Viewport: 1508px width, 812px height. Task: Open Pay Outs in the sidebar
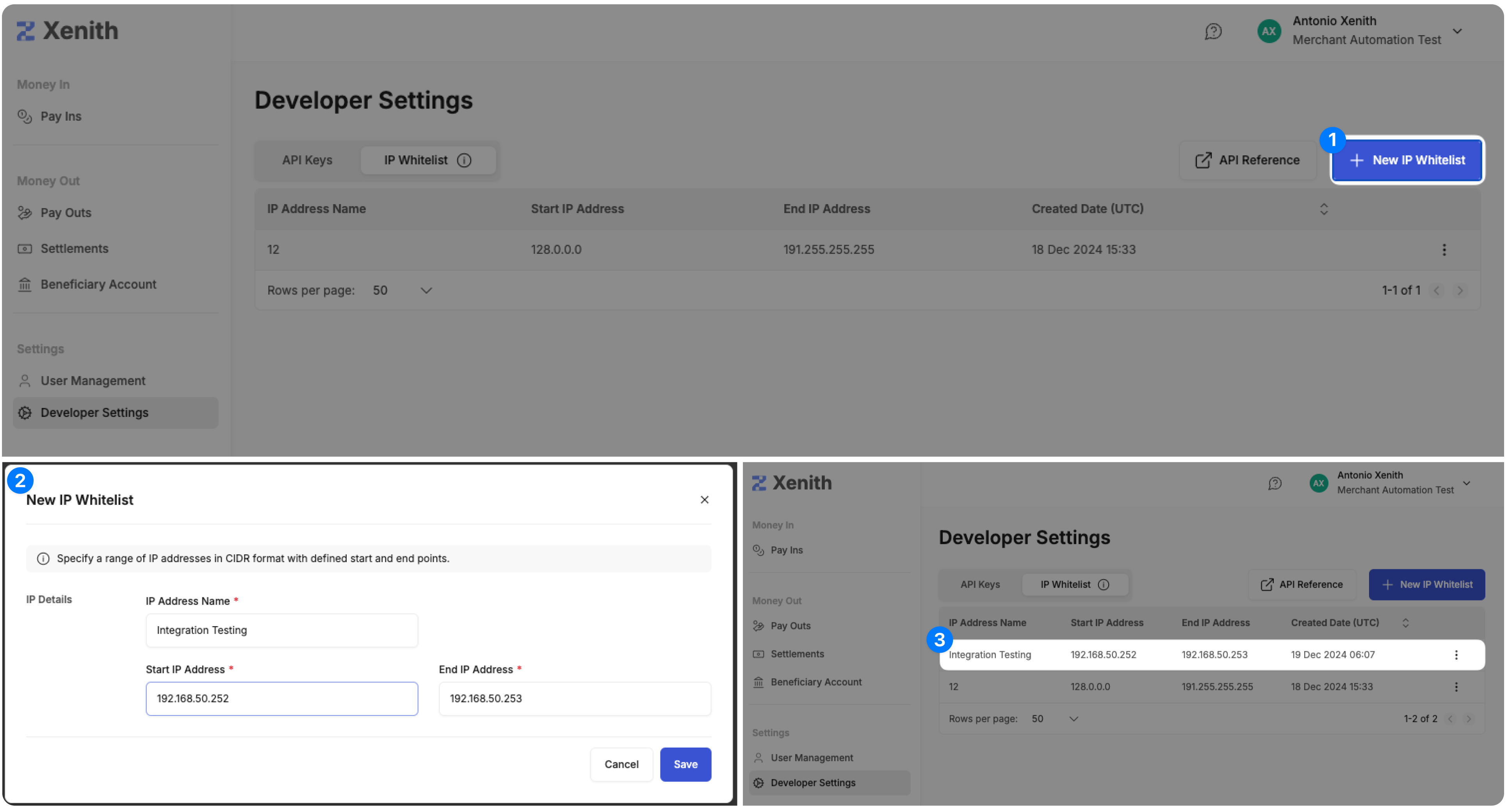(66, 212)
